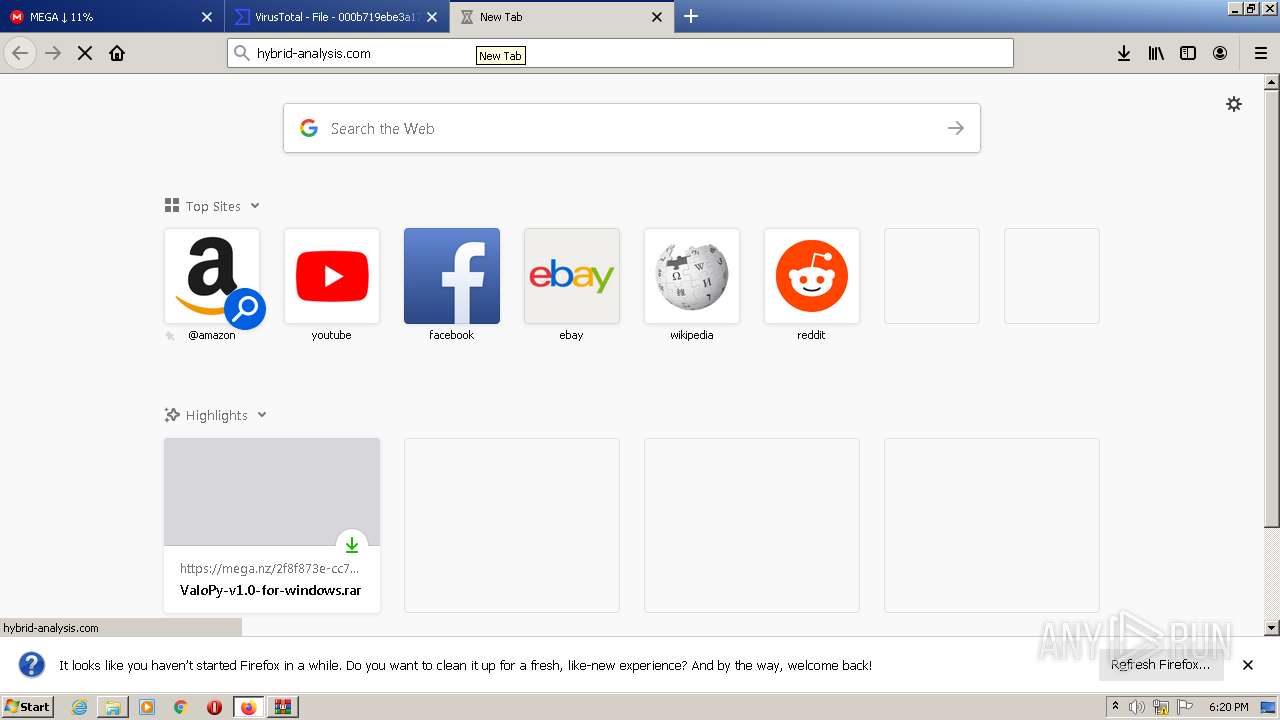Open ValoPy-v1.0-for-windows.rar highlight card
The width and height of the screenshot is (1280, 720).
272,525
